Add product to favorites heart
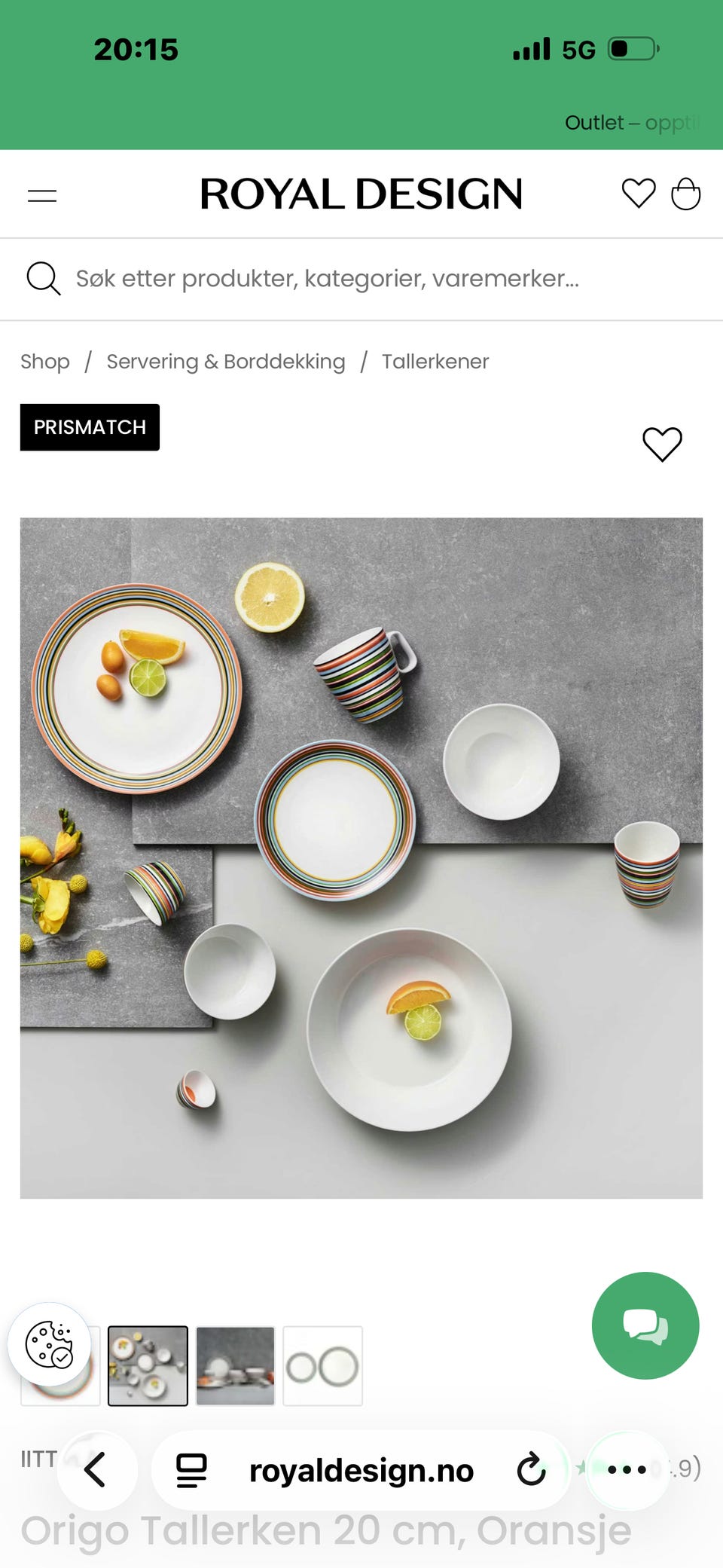The height and width of the screenshot is (1568, 723). pos(662,444)
